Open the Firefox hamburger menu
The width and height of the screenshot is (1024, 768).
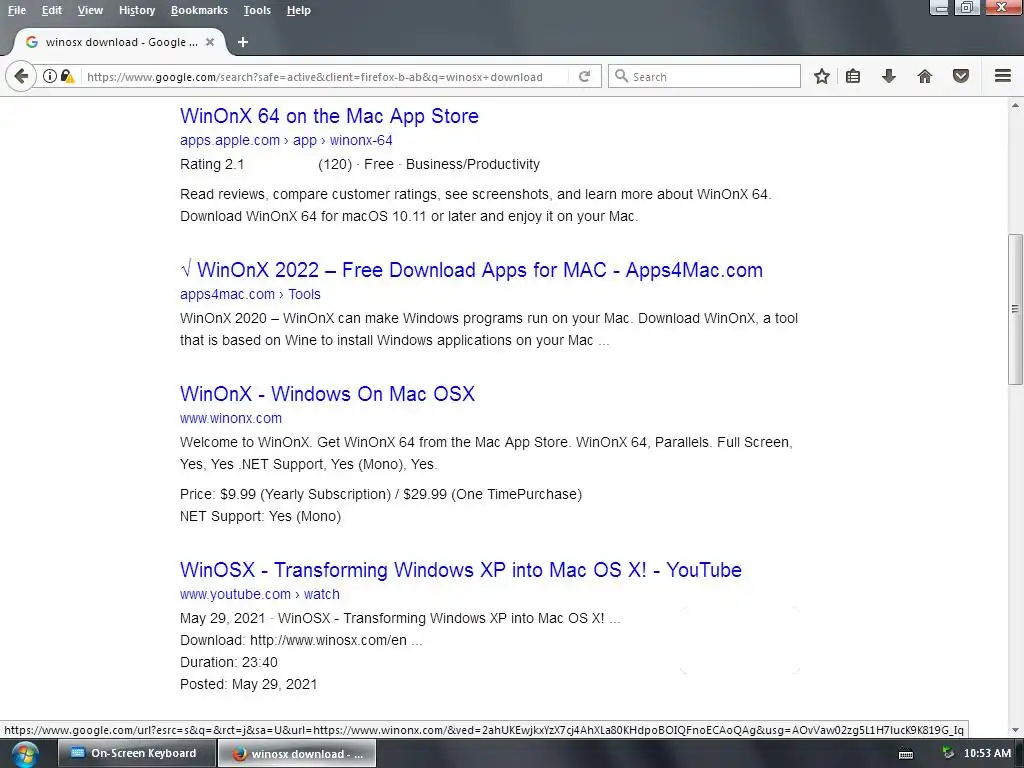[1003, 76]
